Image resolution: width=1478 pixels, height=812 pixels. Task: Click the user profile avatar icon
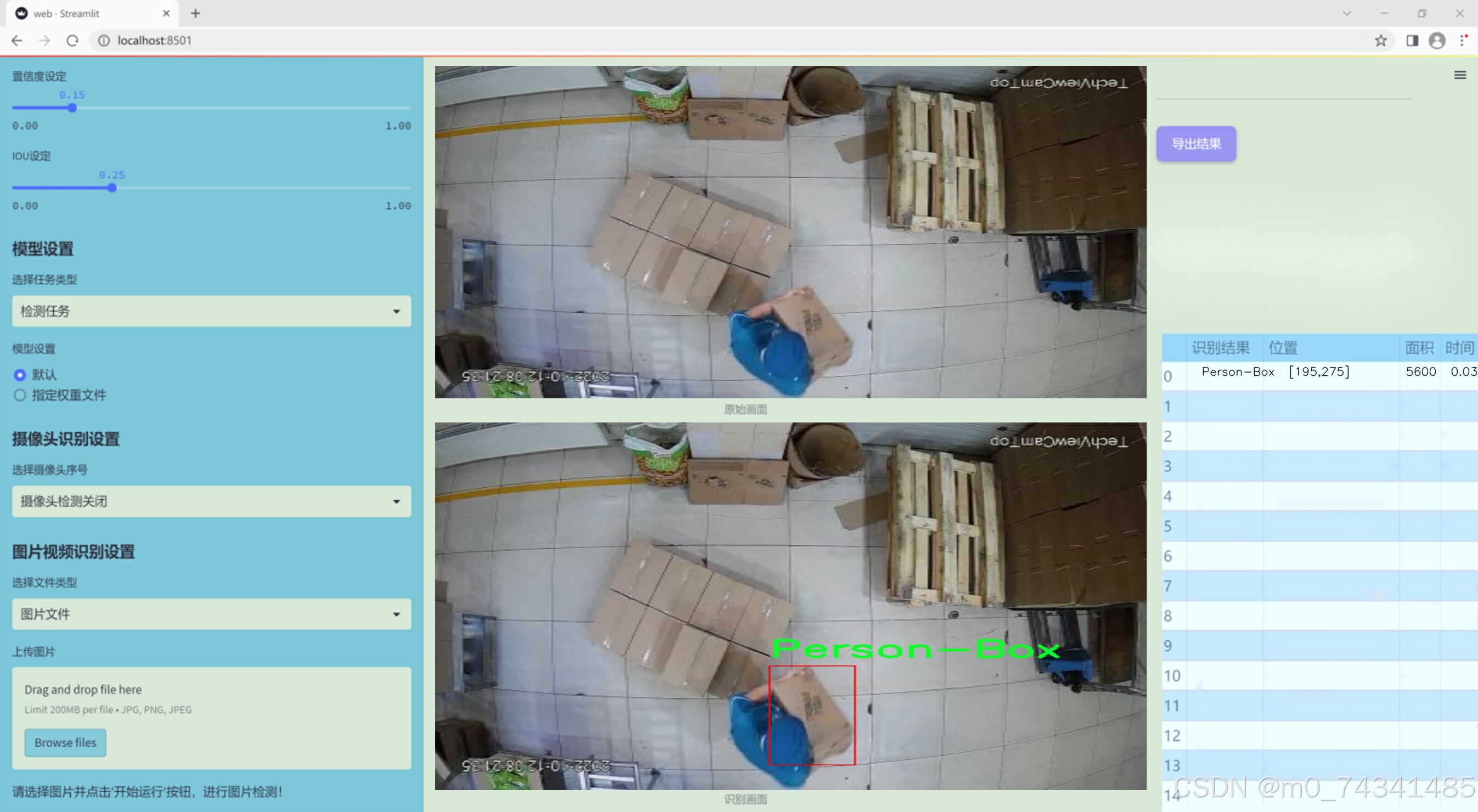(x=1437, y=41)
